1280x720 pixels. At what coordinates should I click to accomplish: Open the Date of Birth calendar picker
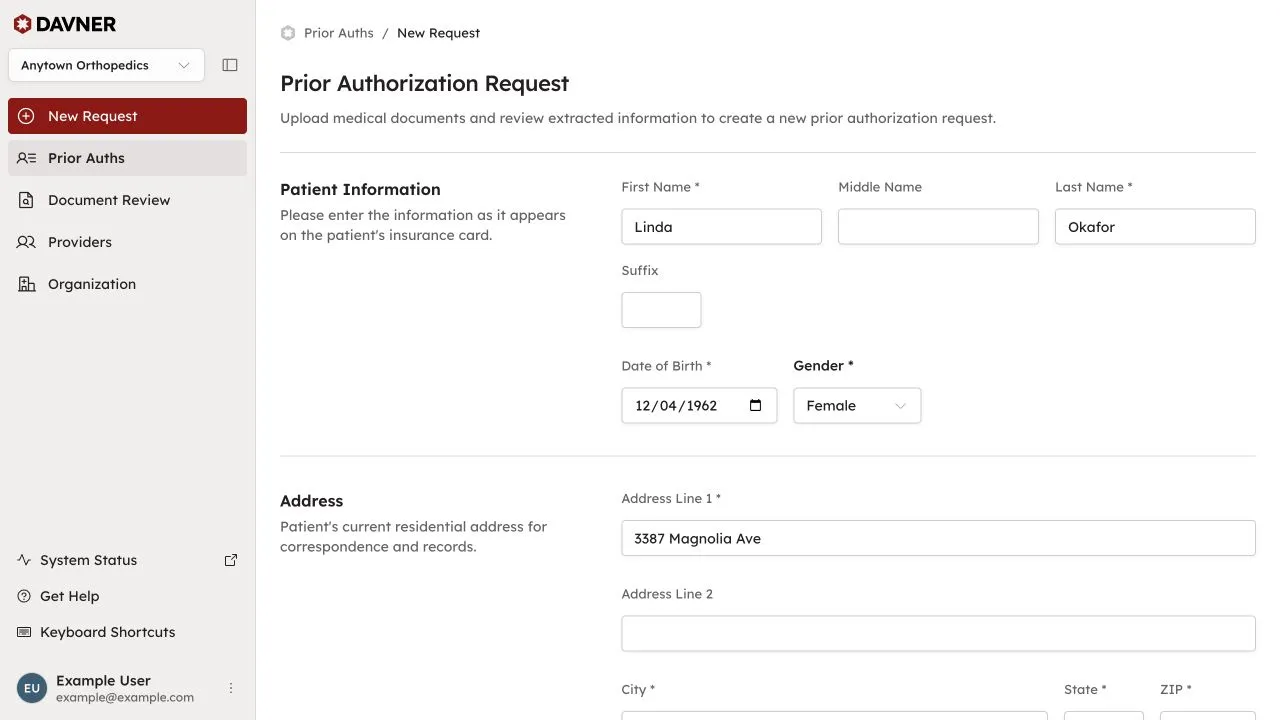coord(756,405)
